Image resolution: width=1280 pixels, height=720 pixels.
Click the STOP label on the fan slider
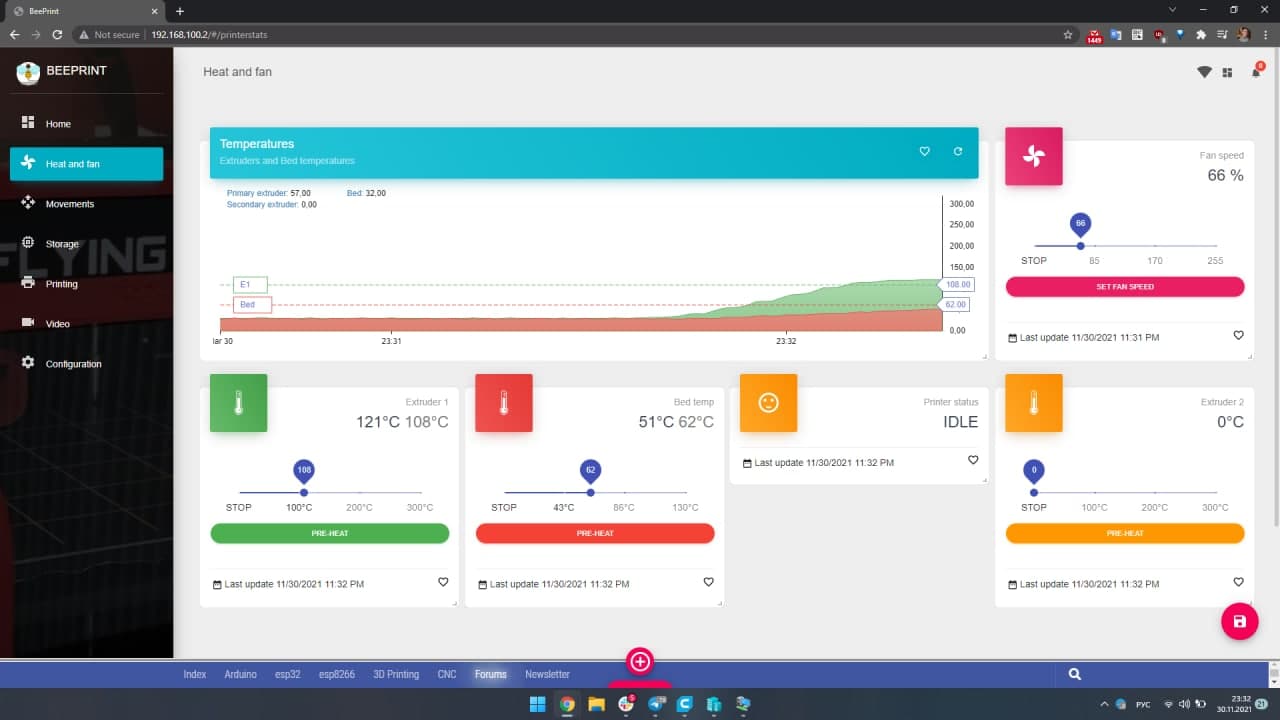pos(1034,261)
